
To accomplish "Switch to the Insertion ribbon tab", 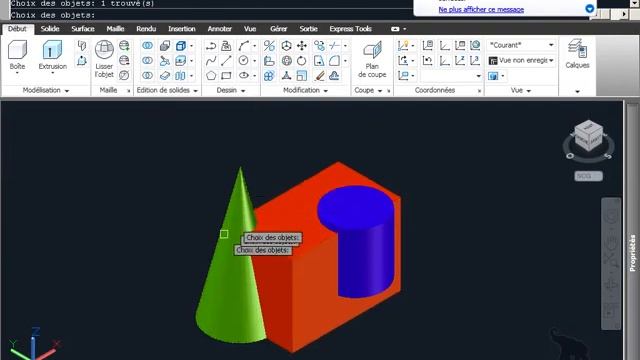I will pyautogui.click(x=182, y=29).
